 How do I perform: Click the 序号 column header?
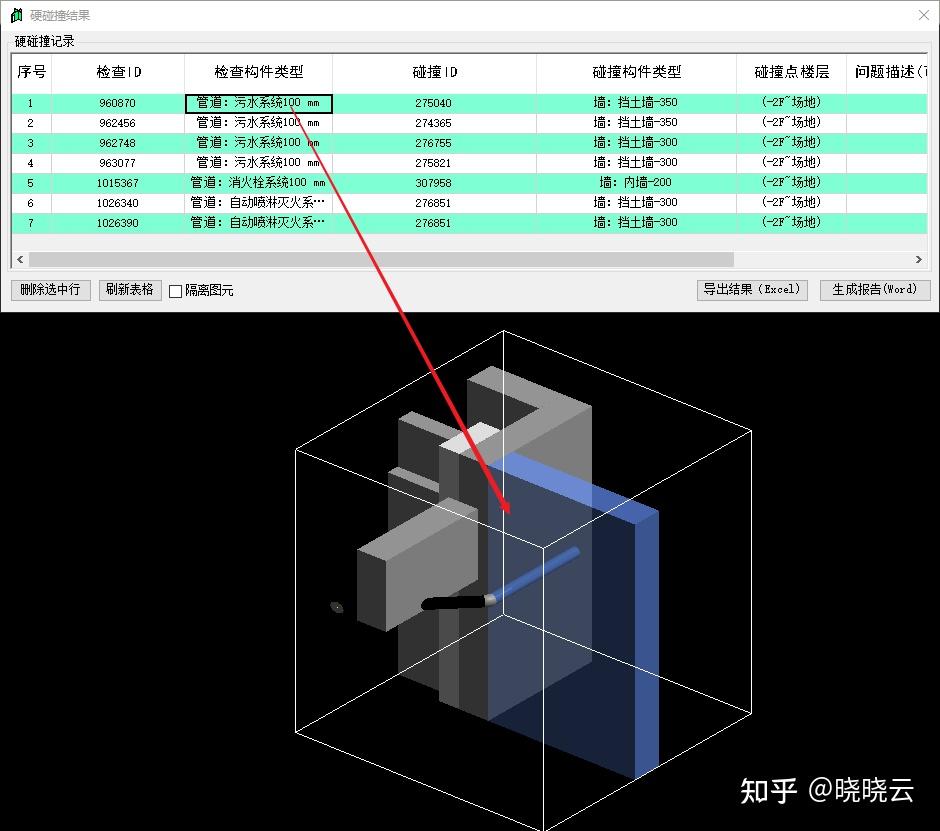pos(30,72)
